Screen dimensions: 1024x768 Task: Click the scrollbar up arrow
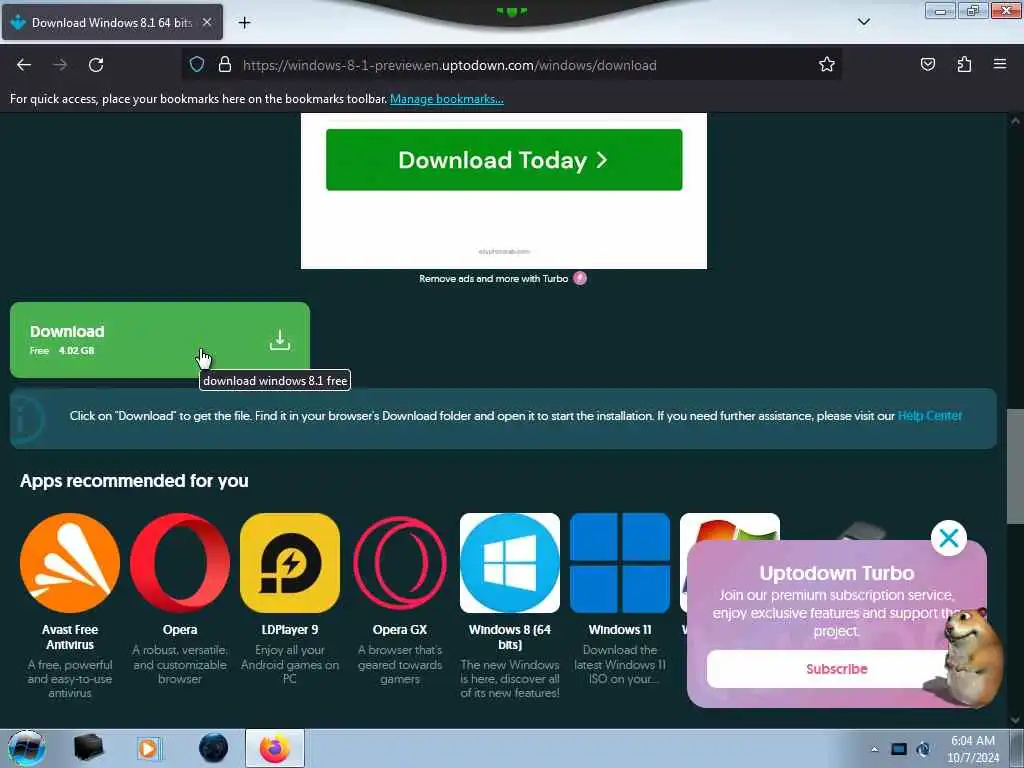[x=1015, y=121]
